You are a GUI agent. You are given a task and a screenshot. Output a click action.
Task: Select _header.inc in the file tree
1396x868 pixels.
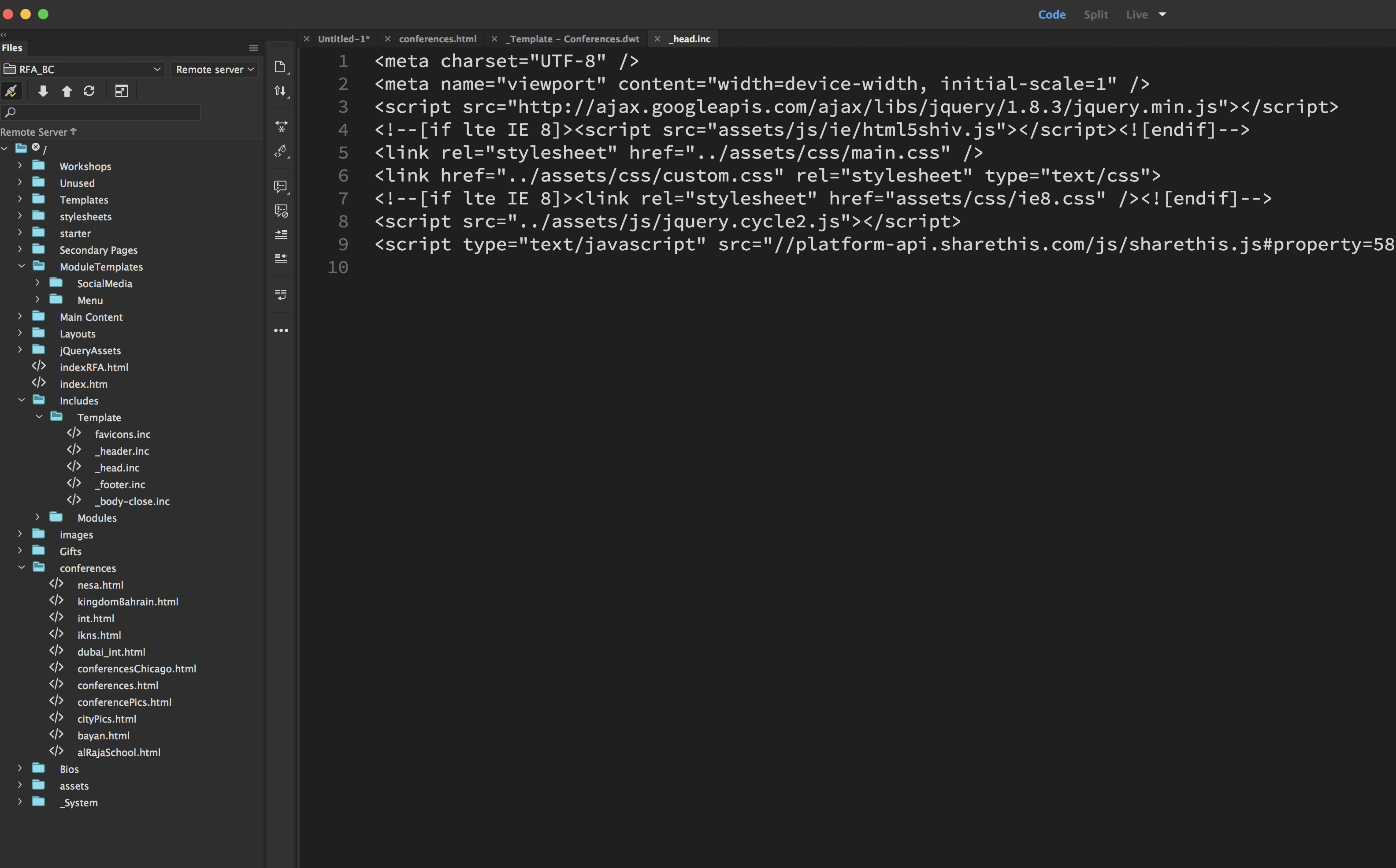(122, 451)
